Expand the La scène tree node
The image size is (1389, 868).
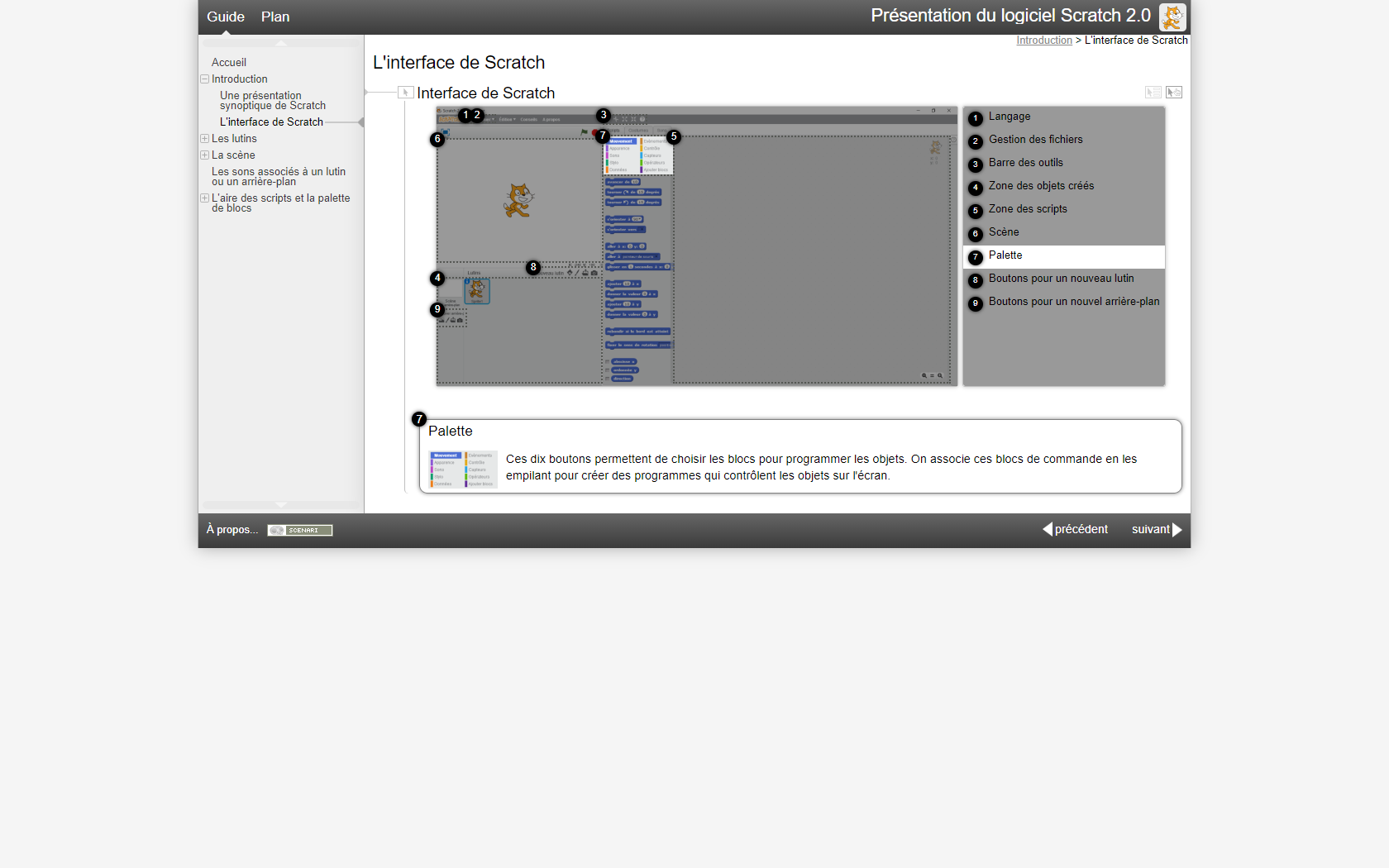click(x=204, y=155)
